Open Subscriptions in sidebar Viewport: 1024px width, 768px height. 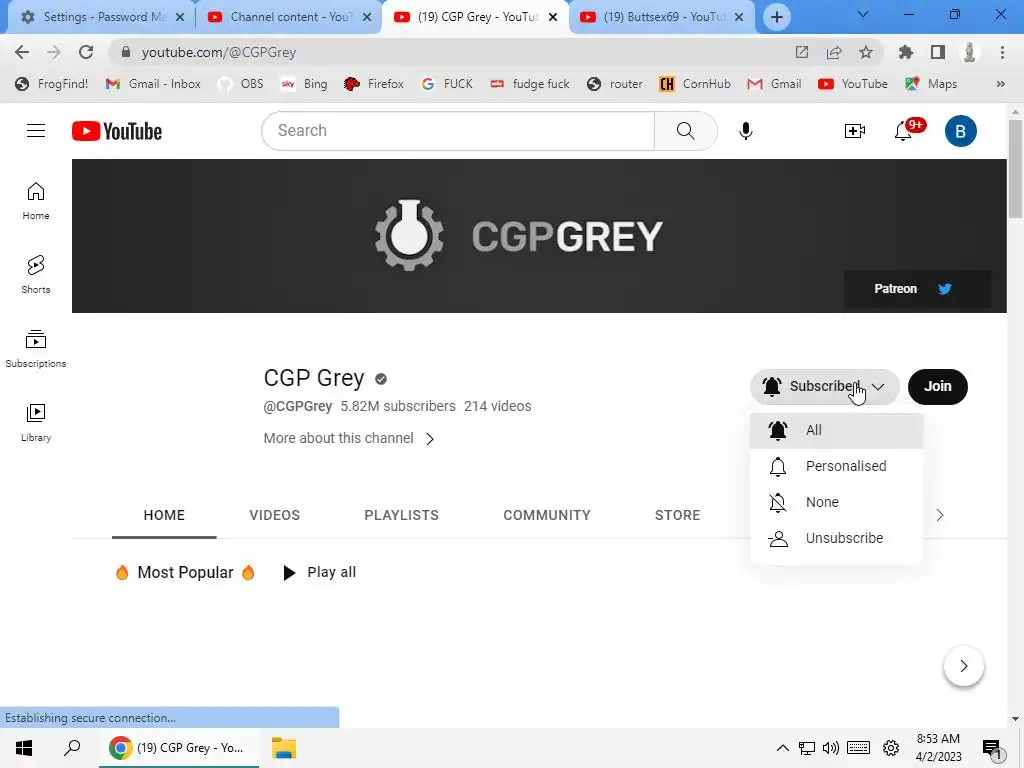tap(36, 349)
